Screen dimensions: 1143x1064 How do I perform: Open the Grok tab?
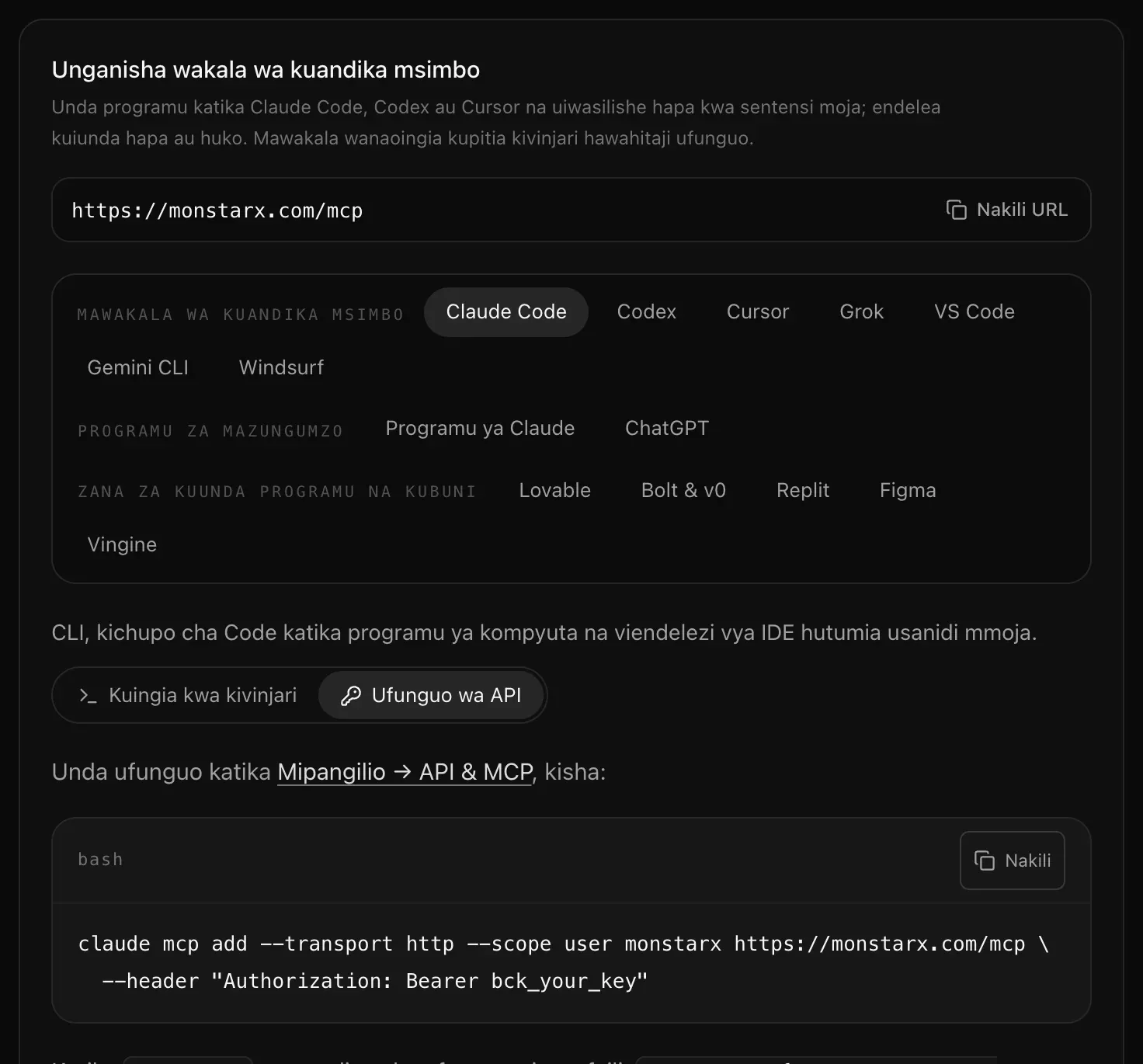pos(861,312)
